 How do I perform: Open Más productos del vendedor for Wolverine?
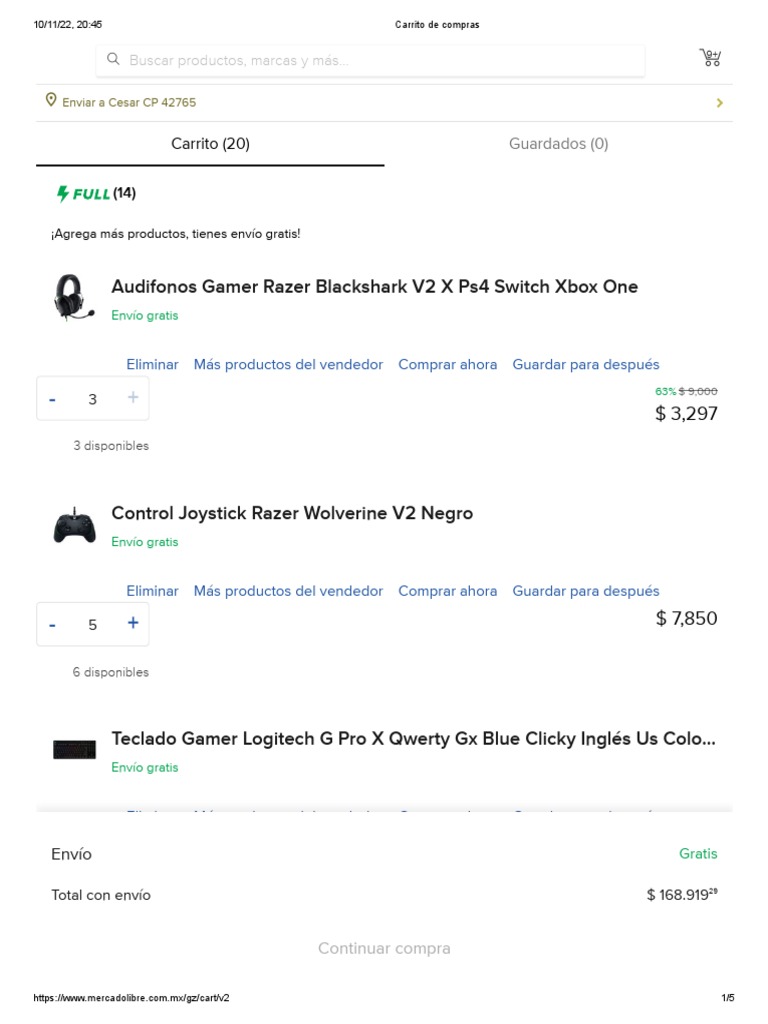pos(288,591)
